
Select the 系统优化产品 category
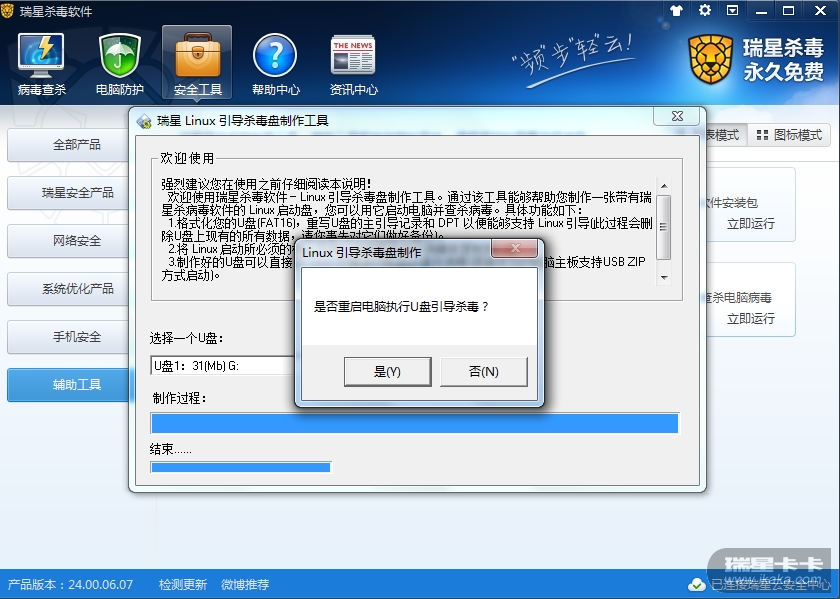(68, 289)
